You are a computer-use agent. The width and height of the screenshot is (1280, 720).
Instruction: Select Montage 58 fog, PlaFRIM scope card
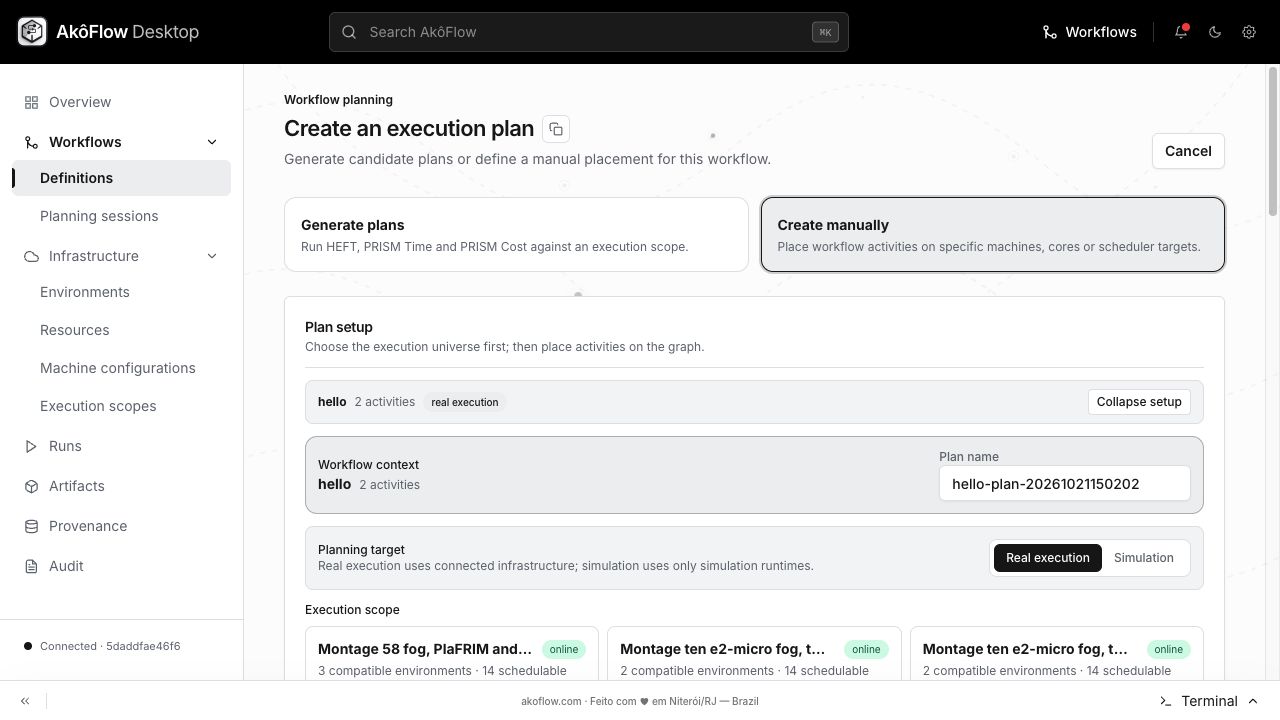(x=452, y=654)
